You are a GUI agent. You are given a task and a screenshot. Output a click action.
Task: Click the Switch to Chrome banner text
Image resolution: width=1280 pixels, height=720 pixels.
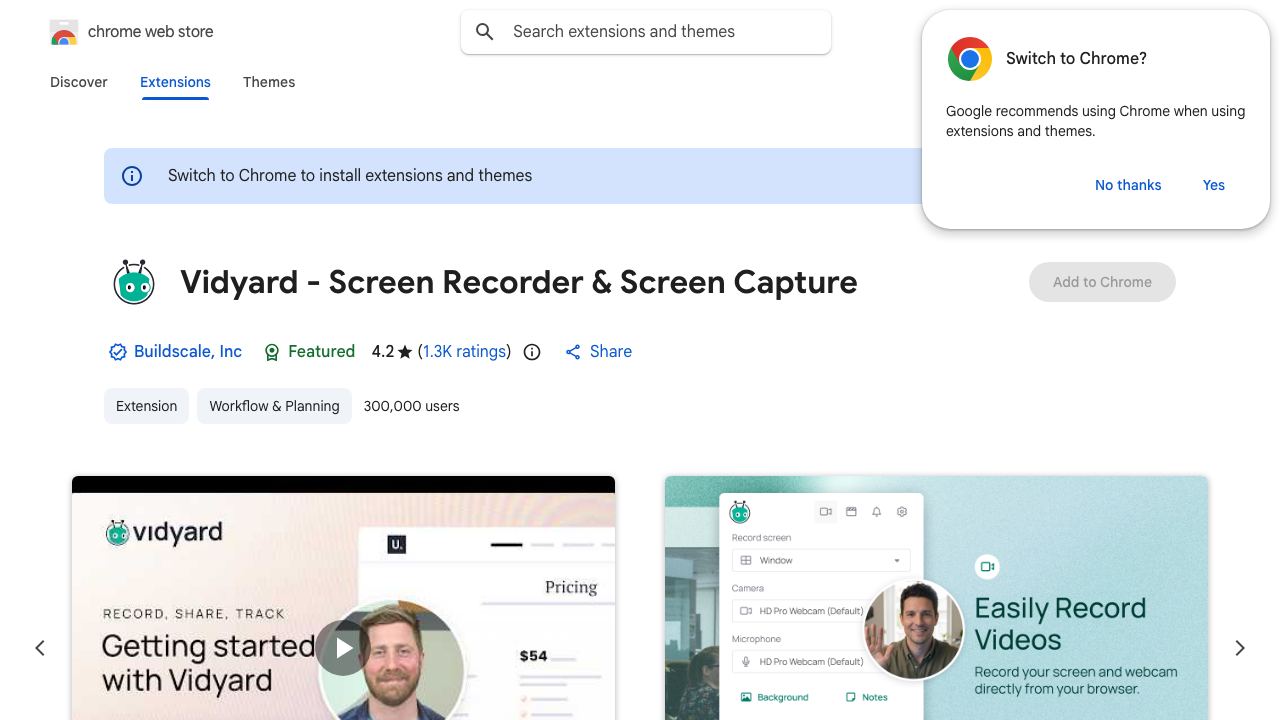click(350, 176)
